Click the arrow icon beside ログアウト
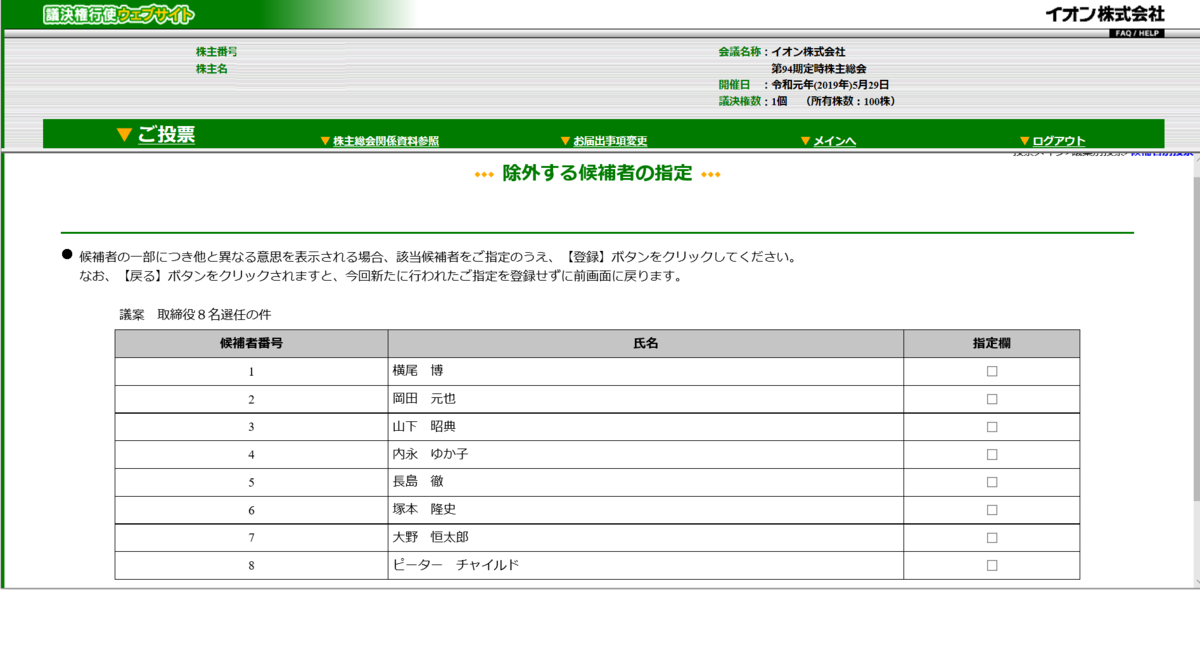Viewport: 1200px width, 650px height. tap(1024, 141)
